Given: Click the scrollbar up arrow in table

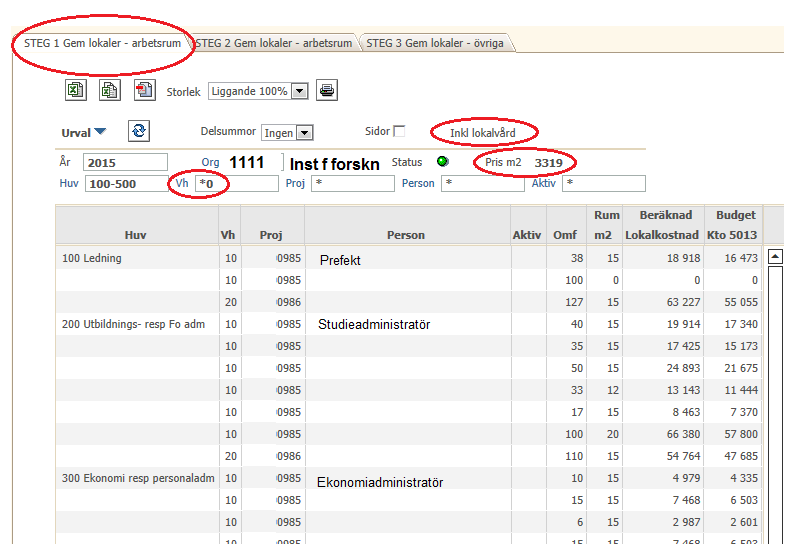Looking at the screenshot, I should pos(775,256).
